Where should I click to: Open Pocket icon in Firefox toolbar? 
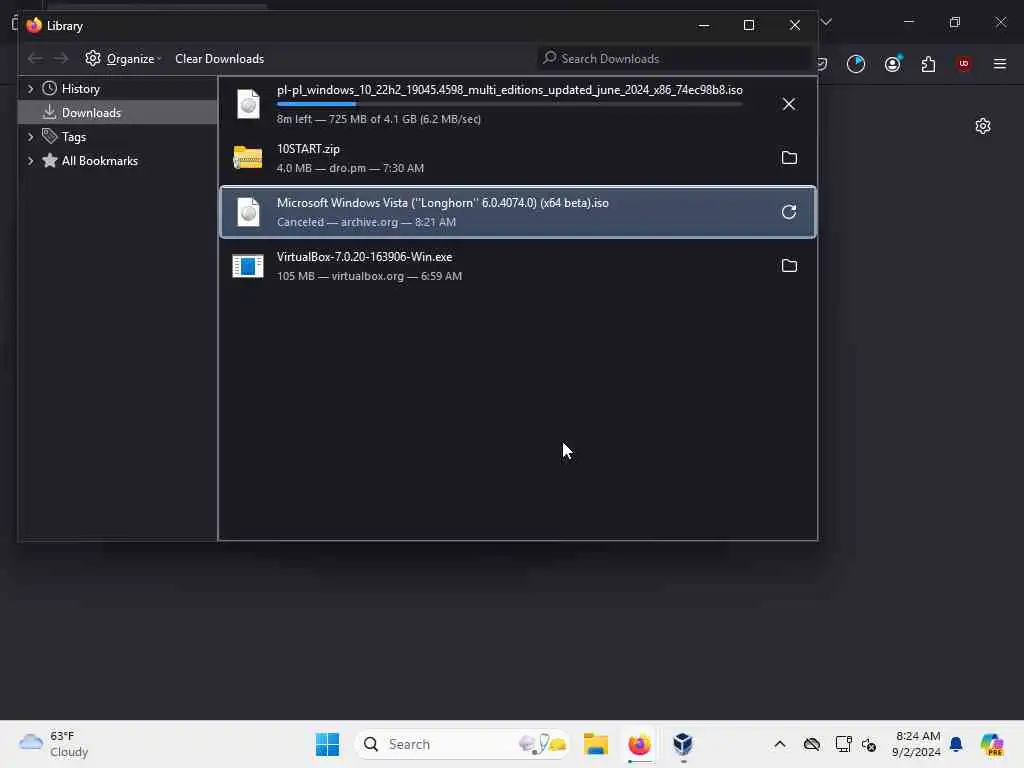point(823,64)
